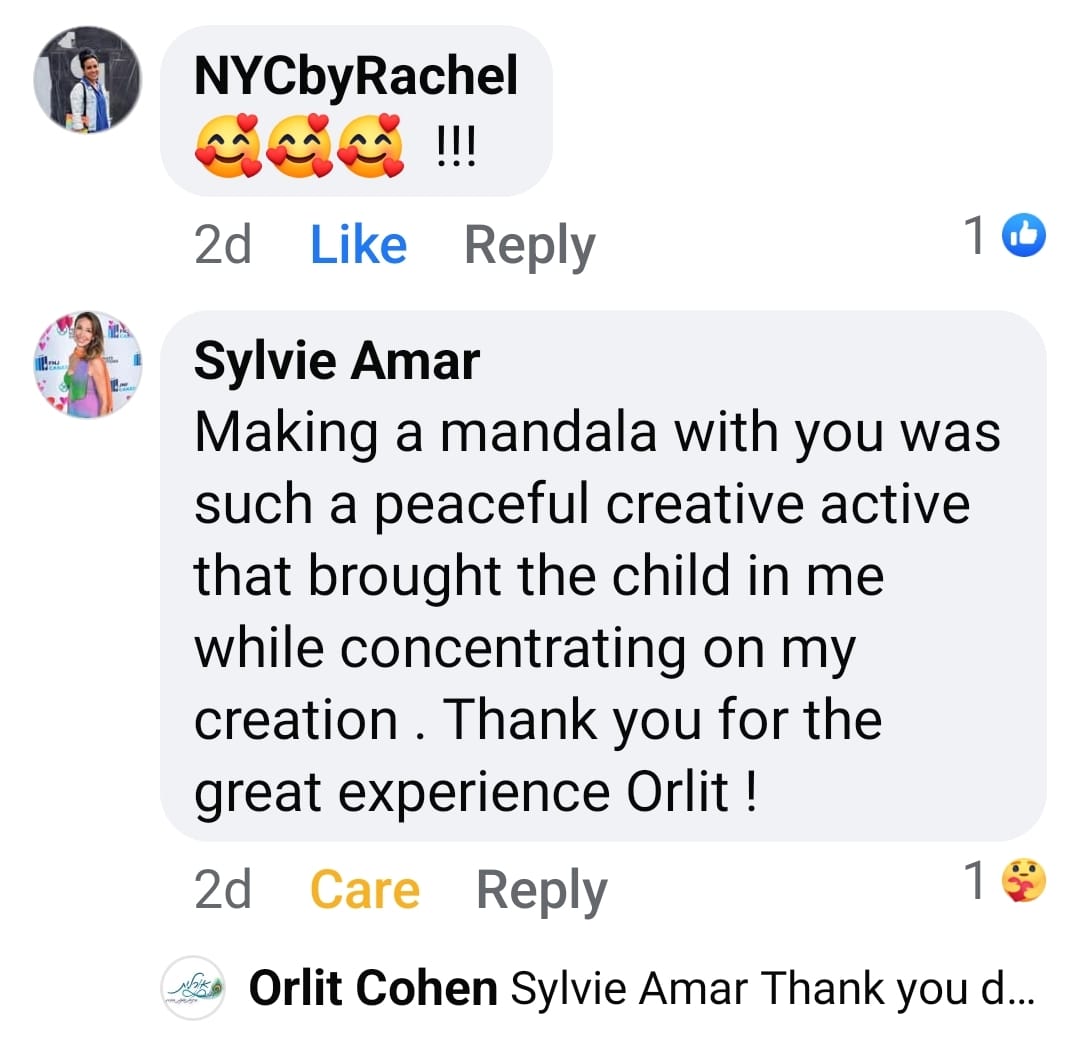Click the NYCbyRachel commenter name
1080x1050 pixels.
click(356, 76)
